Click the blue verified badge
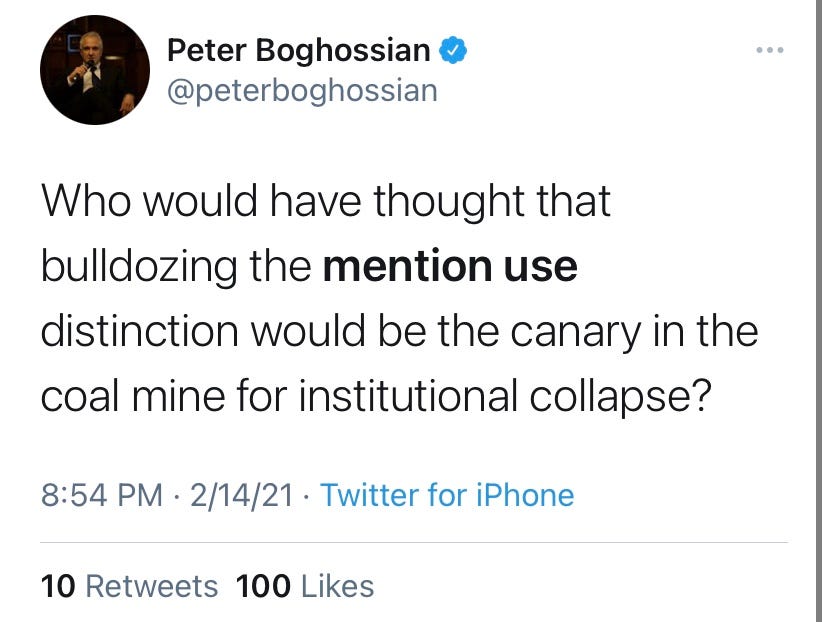Screen dimensions: 828x622 [x=453, y=50]
